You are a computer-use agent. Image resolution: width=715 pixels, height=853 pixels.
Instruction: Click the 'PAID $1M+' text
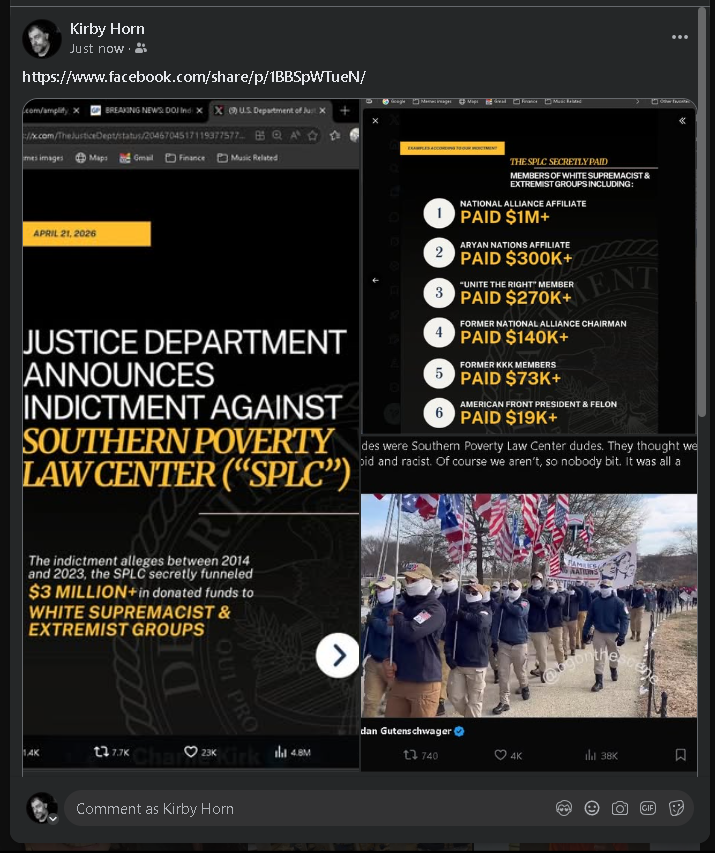pyautogui.click(x=505, y=217)
